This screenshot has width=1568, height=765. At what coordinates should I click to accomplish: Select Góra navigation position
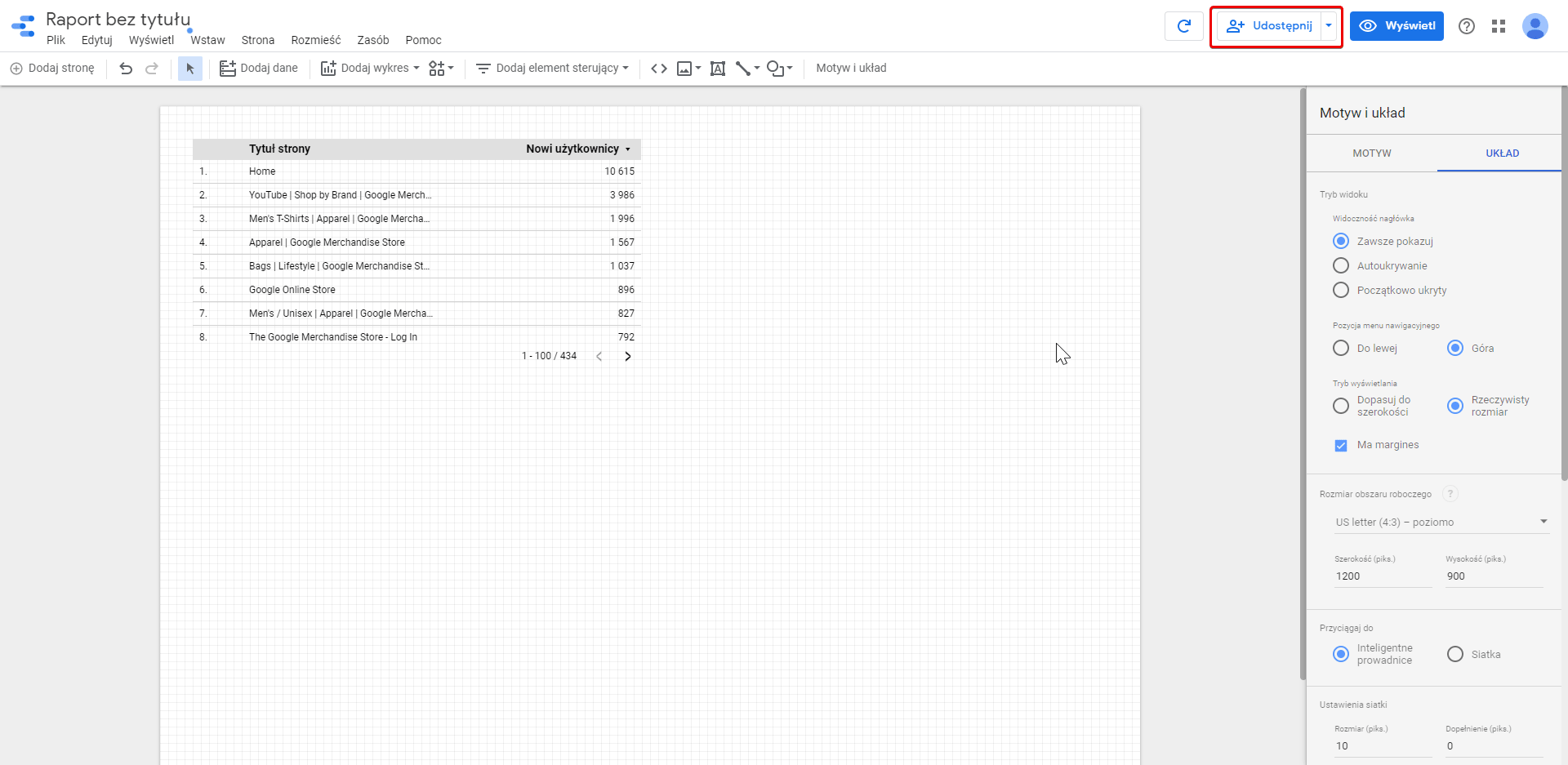(x=1455, y=349)
